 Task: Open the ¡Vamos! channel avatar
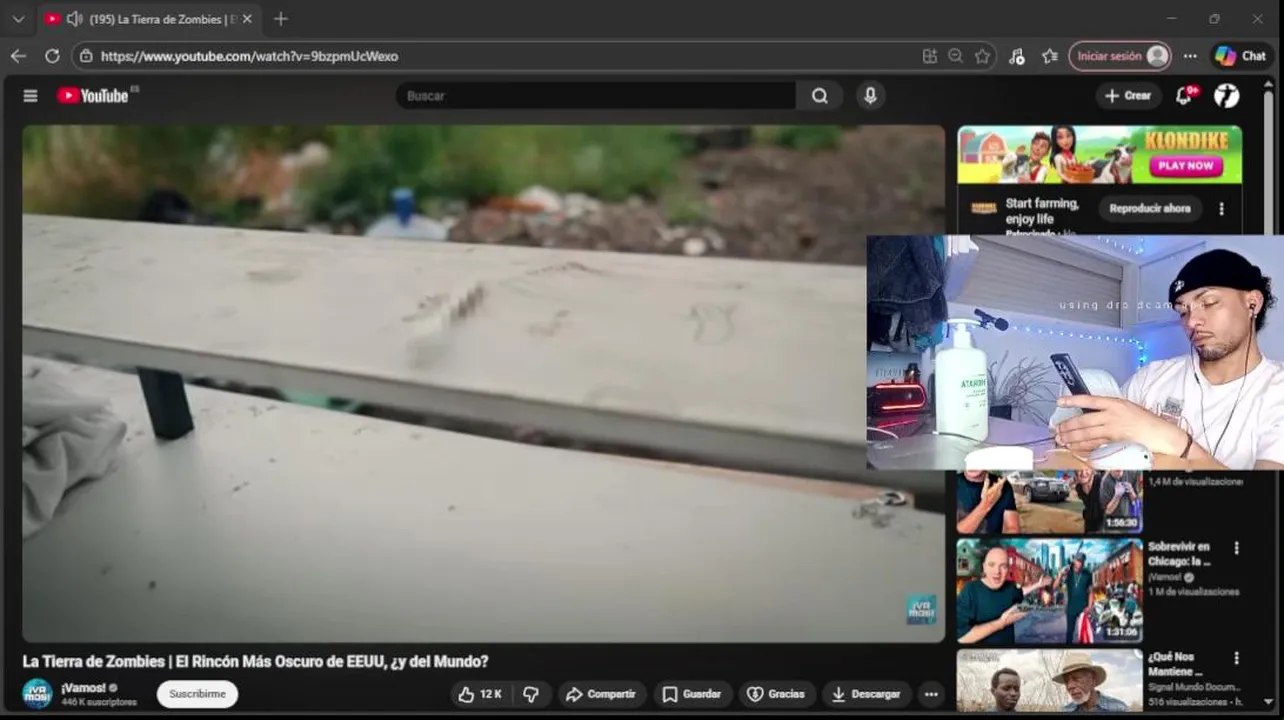click(37, 694)
